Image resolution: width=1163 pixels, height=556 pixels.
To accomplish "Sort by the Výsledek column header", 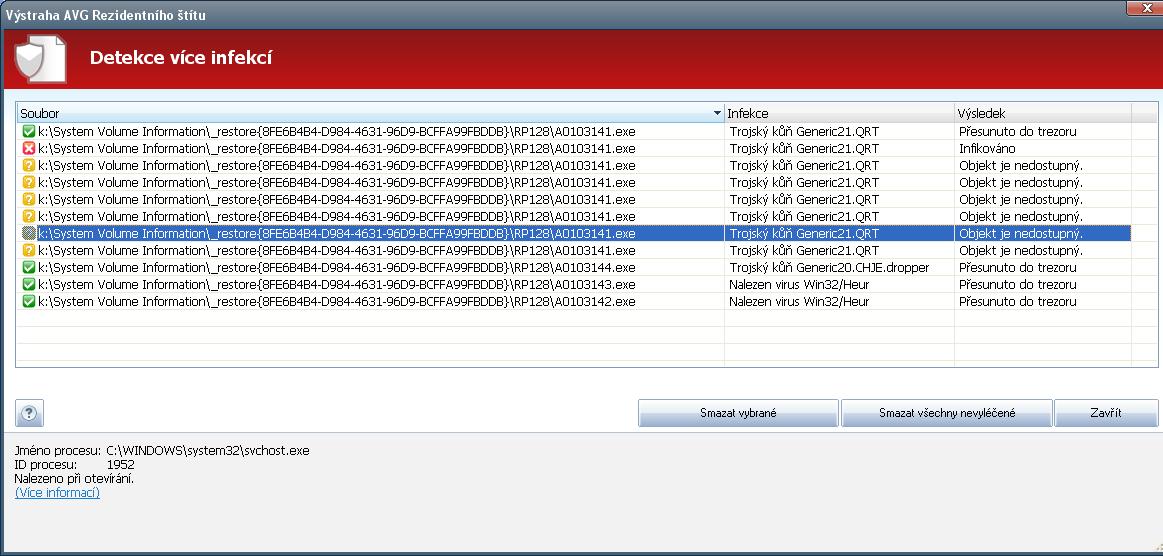I will coord(1042,113).
